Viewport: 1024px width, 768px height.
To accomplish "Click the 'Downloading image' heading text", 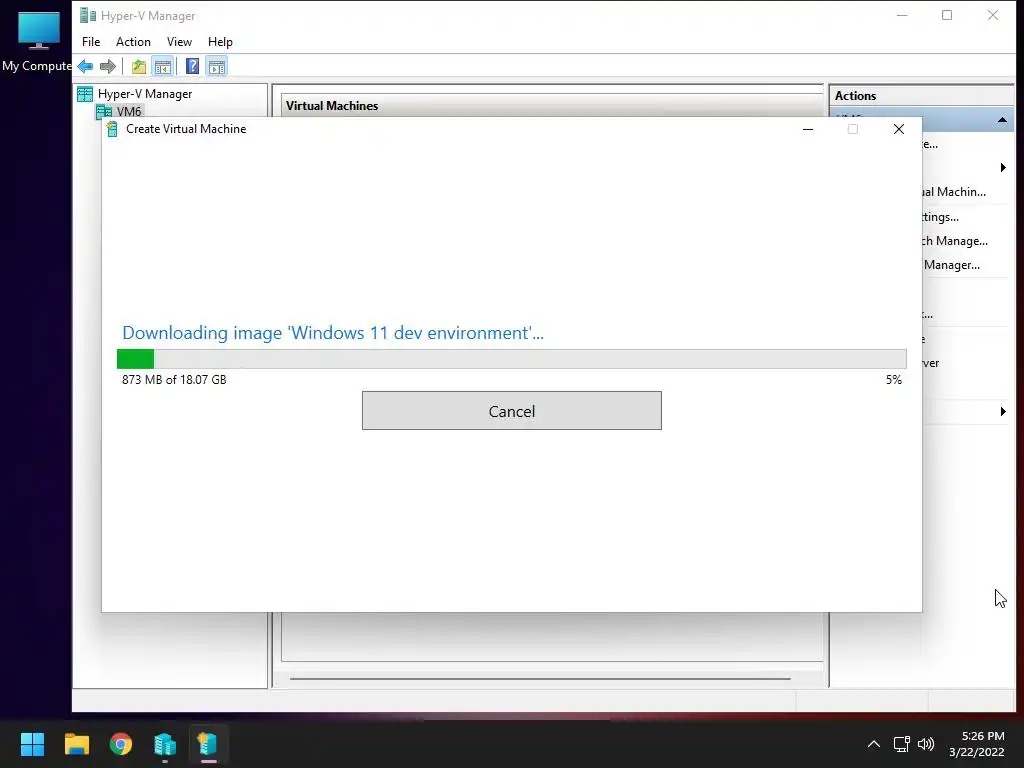I will pos(332,333).
